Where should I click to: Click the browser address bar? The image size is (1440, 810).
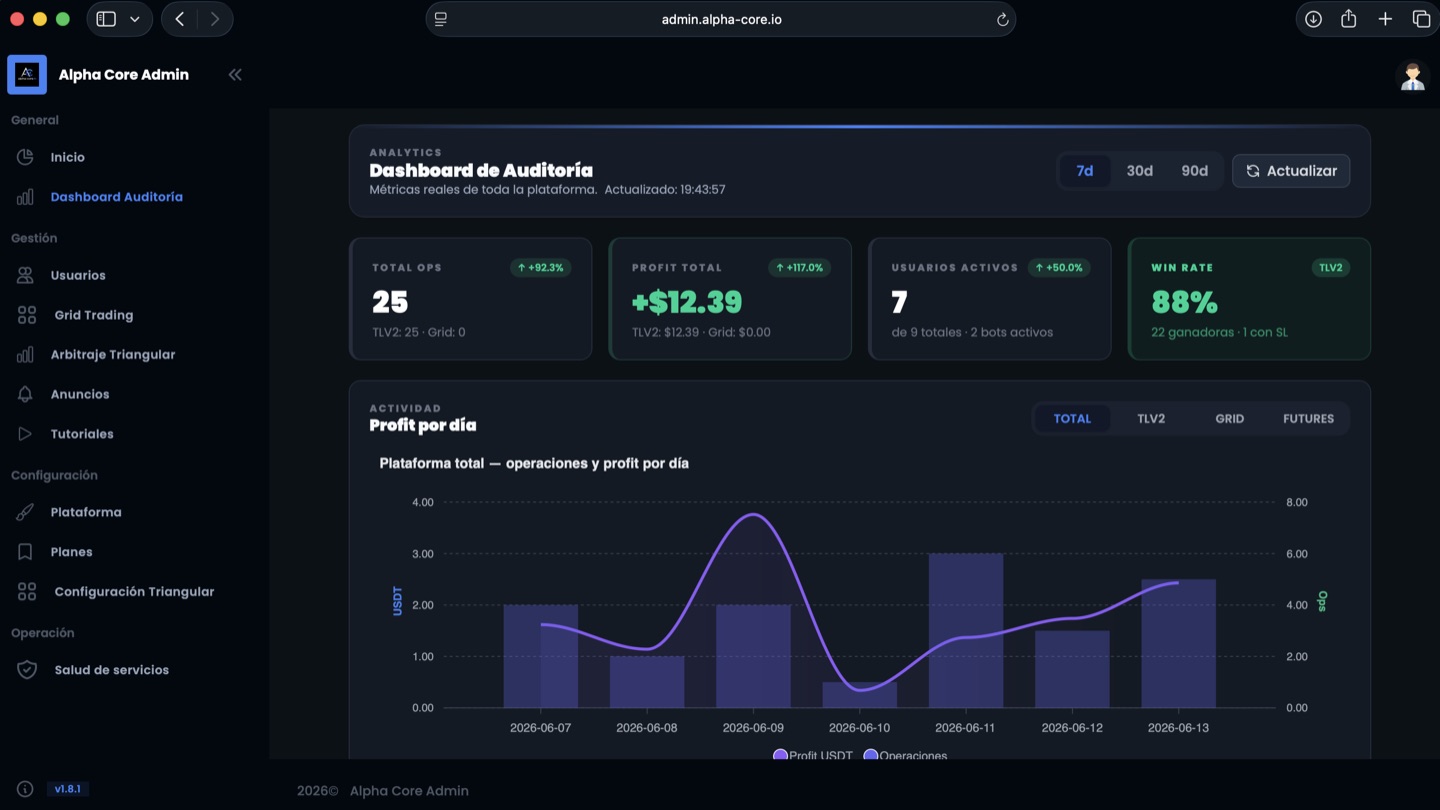pos(721,19)
